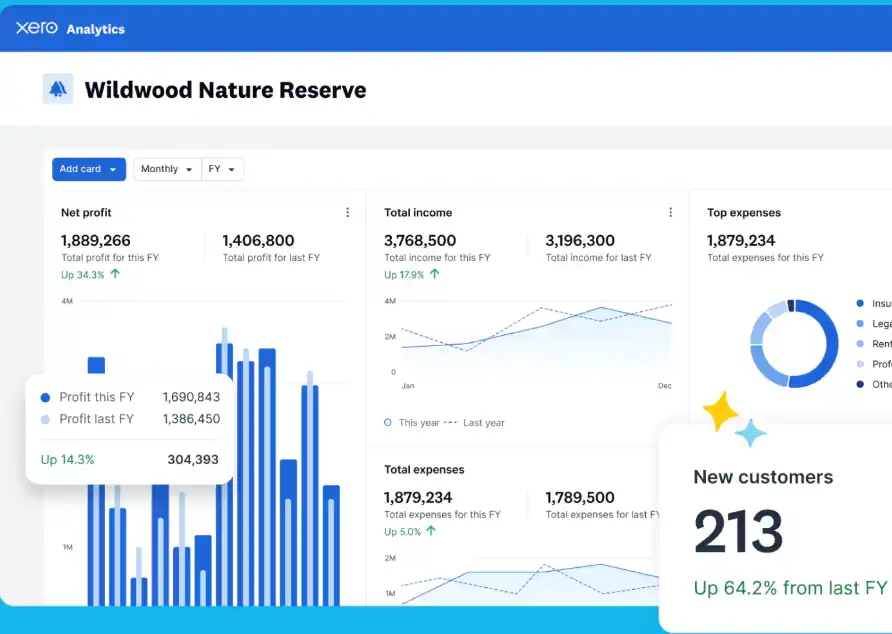Click the green up arrow under Total expenses

tap(432, 531)
